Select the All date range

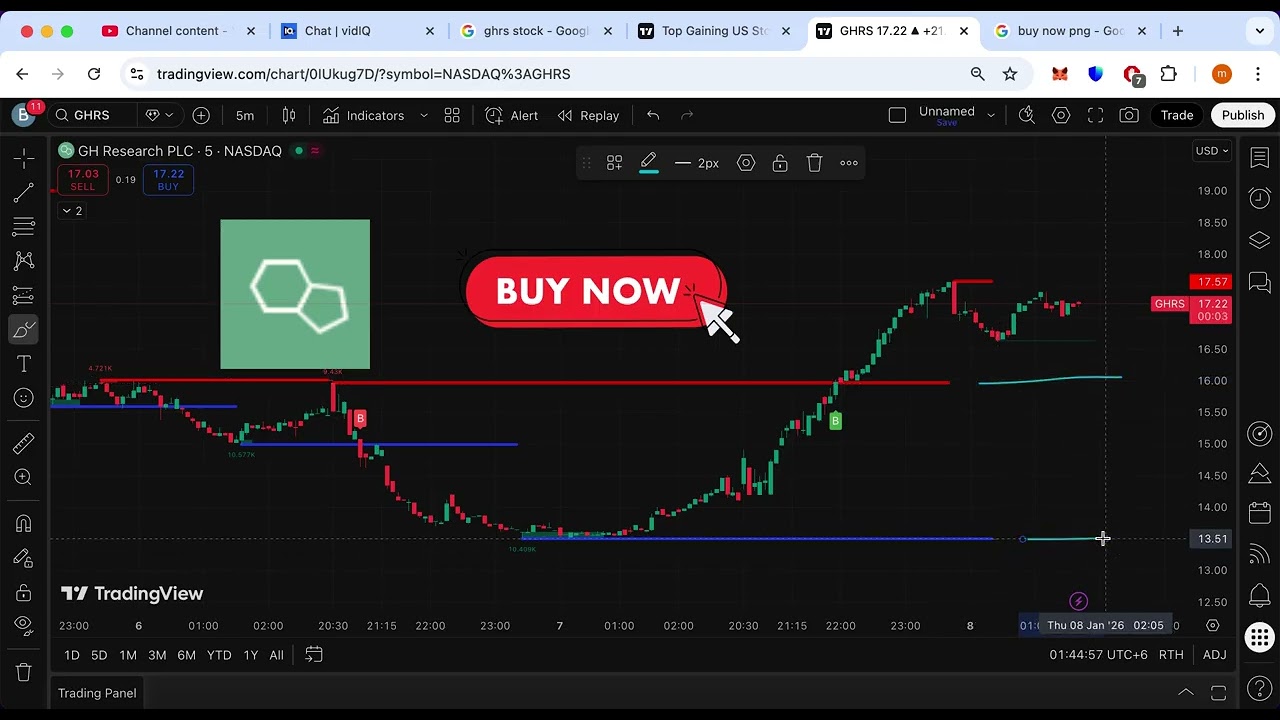coord(276,655)
